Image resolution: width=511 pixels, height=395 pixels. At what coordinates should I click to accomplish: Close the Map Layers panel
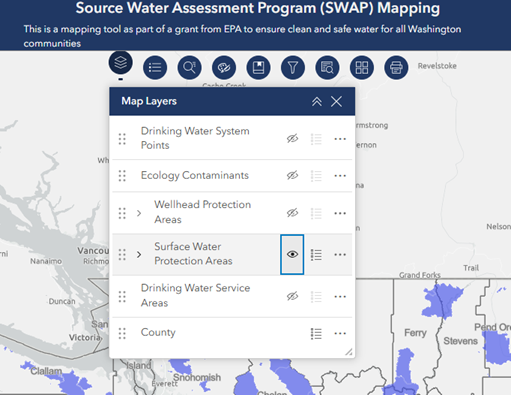[336, 101]
